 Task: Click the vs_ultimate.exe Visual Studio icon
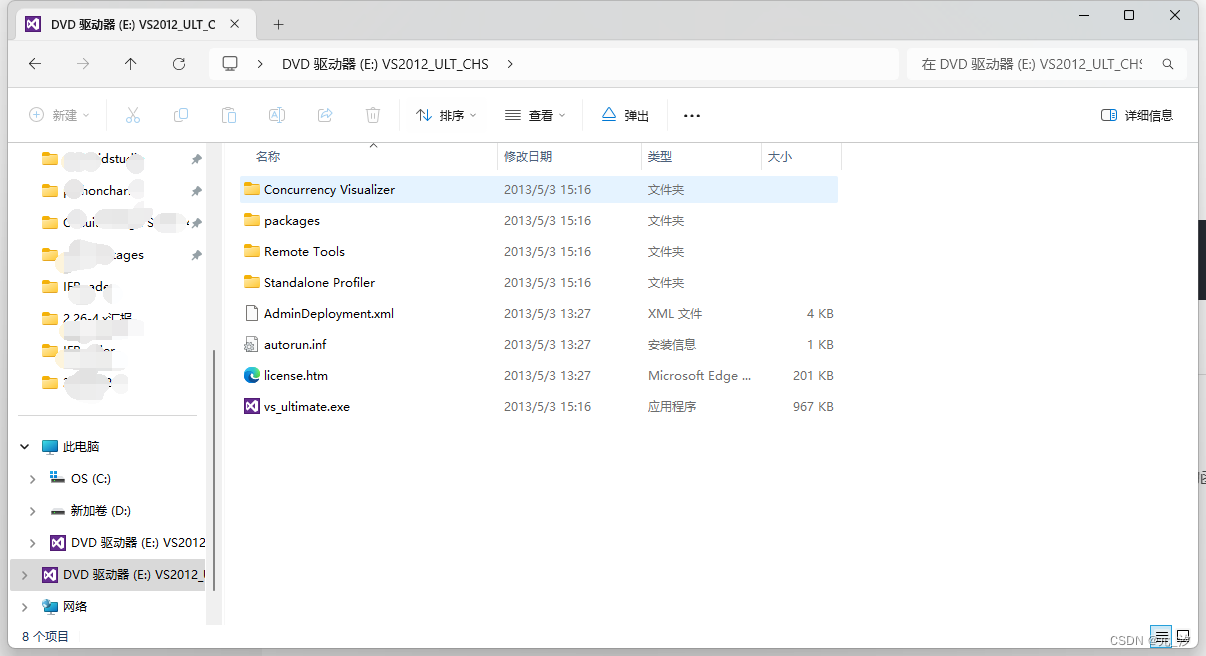252,406
